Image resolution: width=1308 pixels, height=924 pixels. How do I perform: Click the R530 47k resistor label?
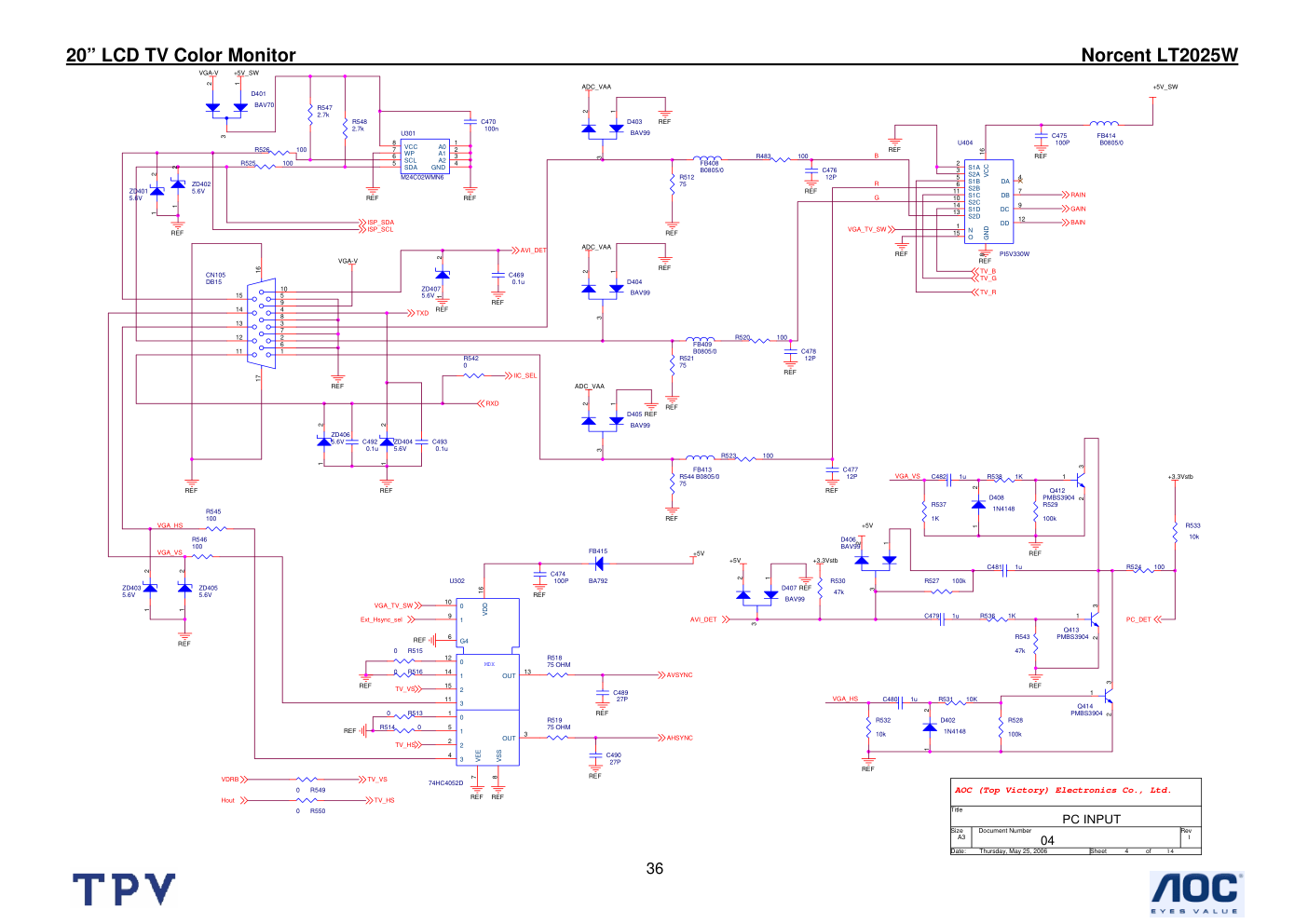pos(838,587)
